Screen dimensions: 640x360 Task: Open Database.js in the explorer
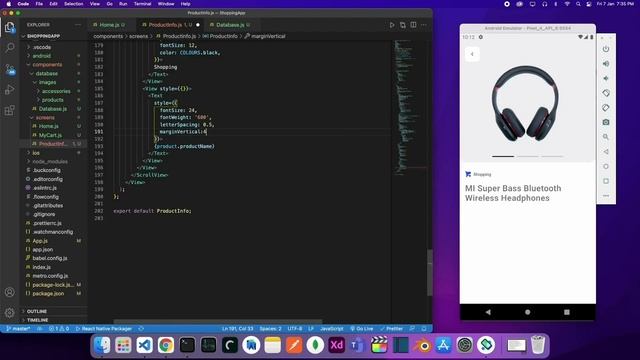[x=53, y=109]
